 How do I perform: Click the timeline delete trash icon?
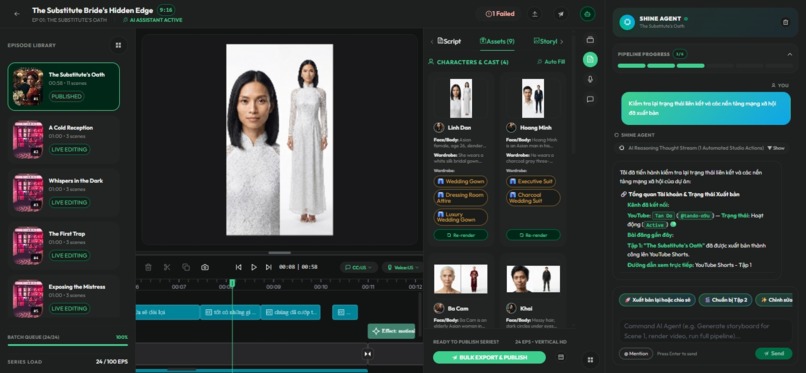click(x=148, y=267)
